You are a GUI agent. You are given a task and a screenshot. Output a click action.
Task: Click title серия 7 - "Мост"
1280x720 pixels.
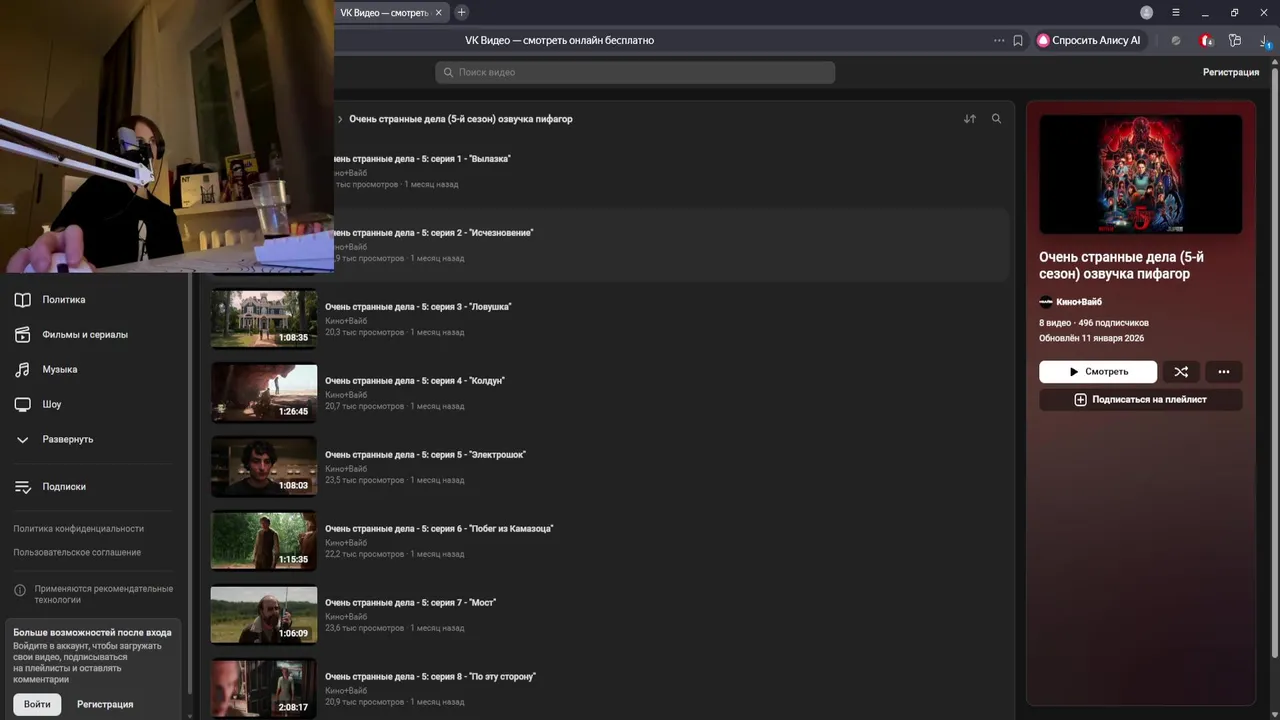click(x=411, y=603)
